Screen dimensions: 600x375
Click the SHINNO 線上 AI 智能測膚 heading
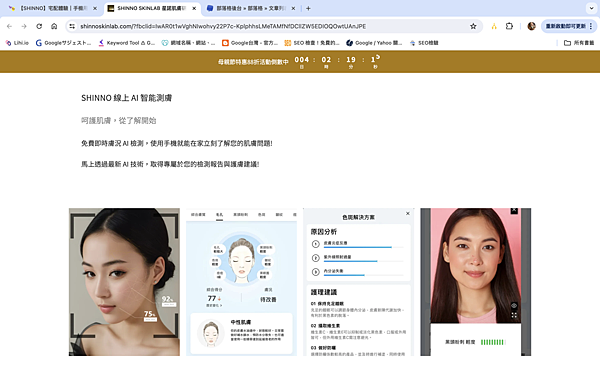tap(127, 98)
